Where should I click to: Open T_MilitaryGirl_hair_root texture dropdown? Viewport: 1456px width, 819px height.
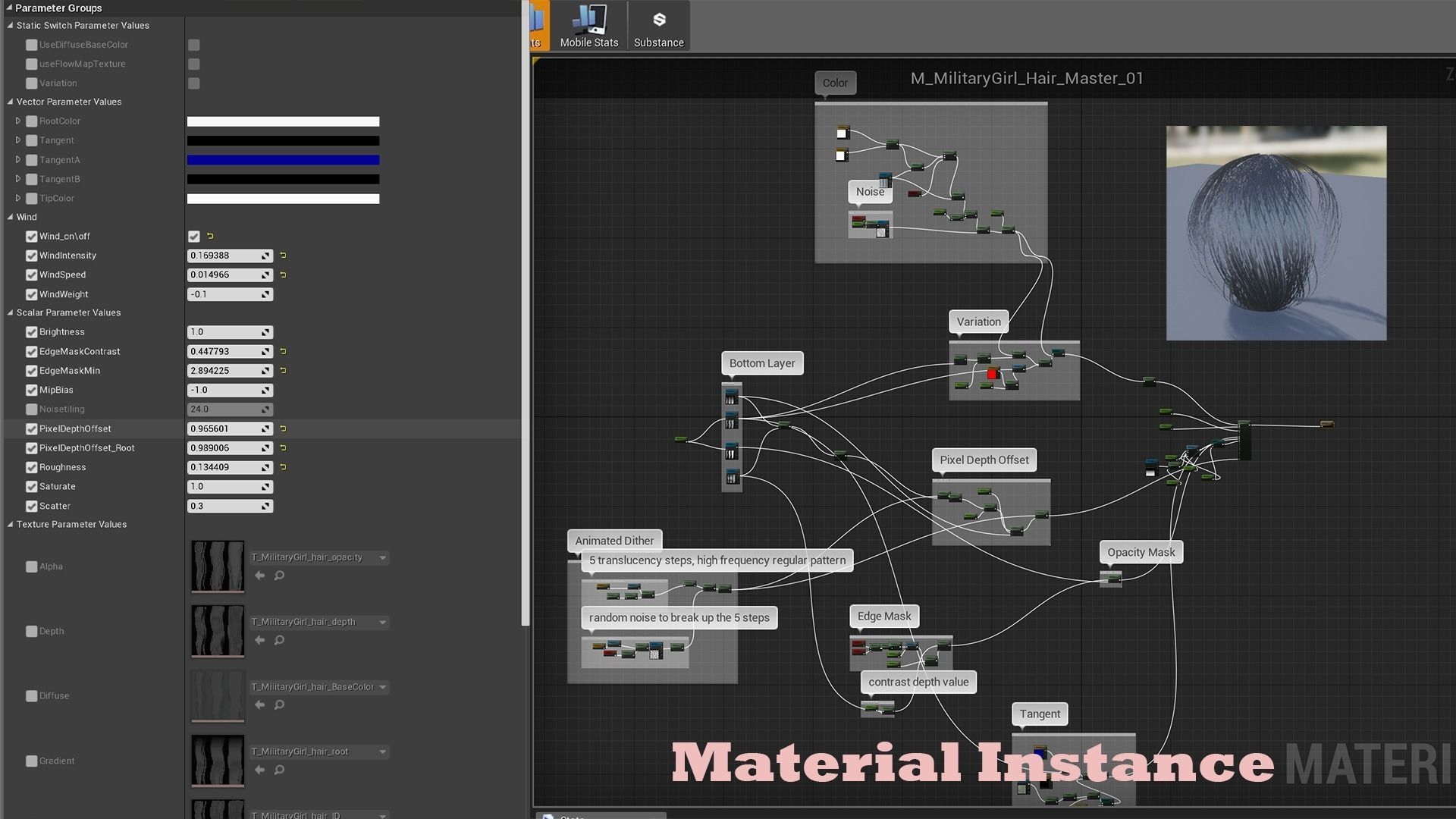click(382, 752)
